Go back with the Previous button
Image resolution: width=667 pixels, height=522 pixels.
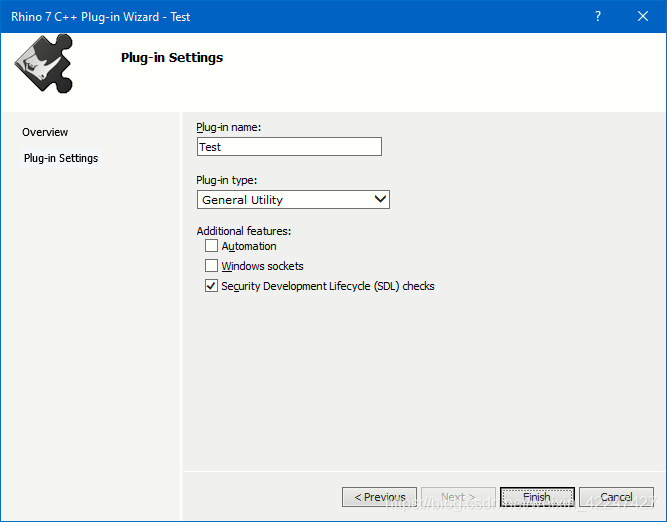coord(379,497)
